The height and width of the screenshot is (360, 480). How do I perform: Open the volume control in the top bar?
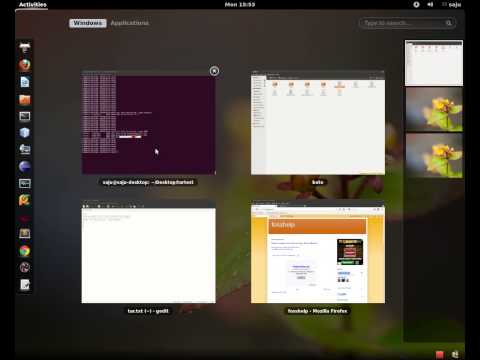430,4
